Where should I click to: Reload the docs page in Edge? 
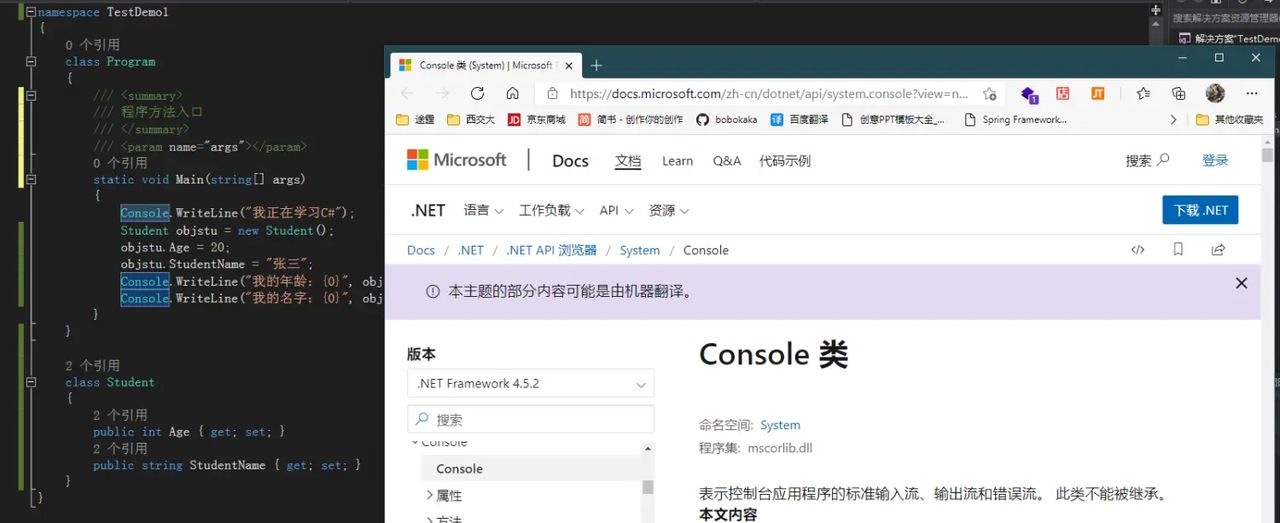[x=477, y=93]
